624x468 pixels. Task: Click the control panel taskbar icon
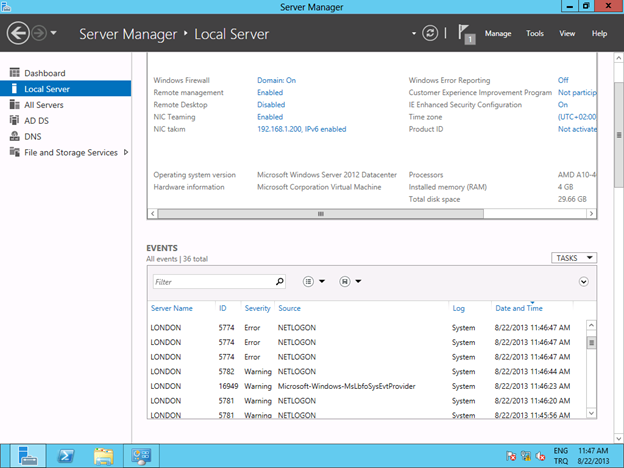pyautogui.click(x=141, y=456)
